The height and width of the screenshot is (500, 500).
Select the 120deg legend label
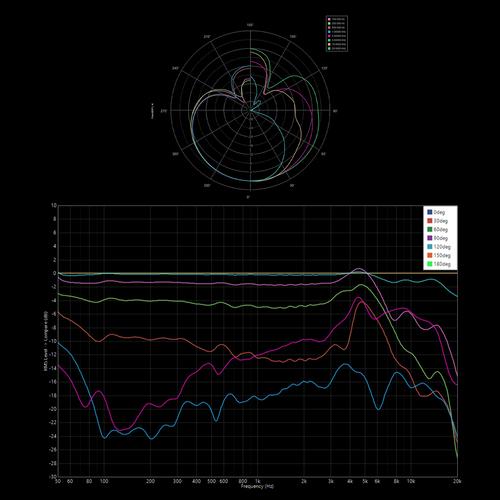point(442,247)
